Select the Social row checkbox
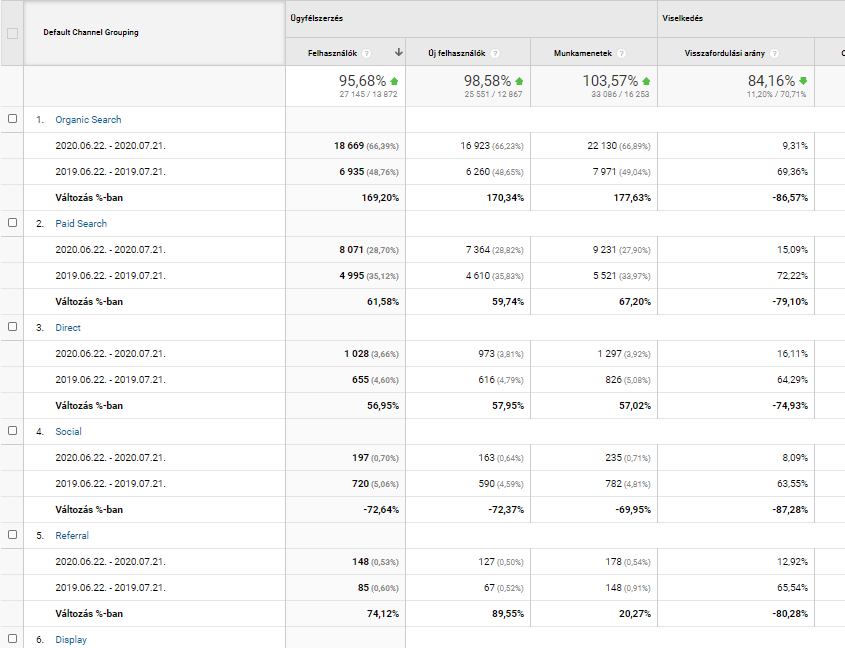The width and height of the screenshot is (845, 648). [13, 431]
